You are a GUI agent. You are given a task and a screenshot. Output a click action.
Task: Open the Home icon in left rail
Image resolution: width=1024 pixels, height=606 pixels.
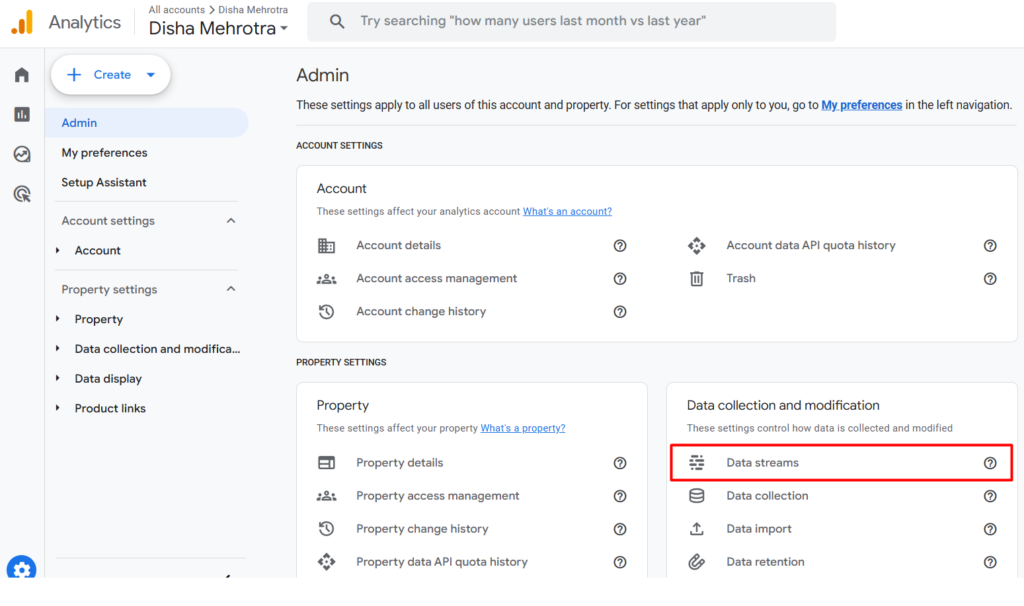pos(22,75)
